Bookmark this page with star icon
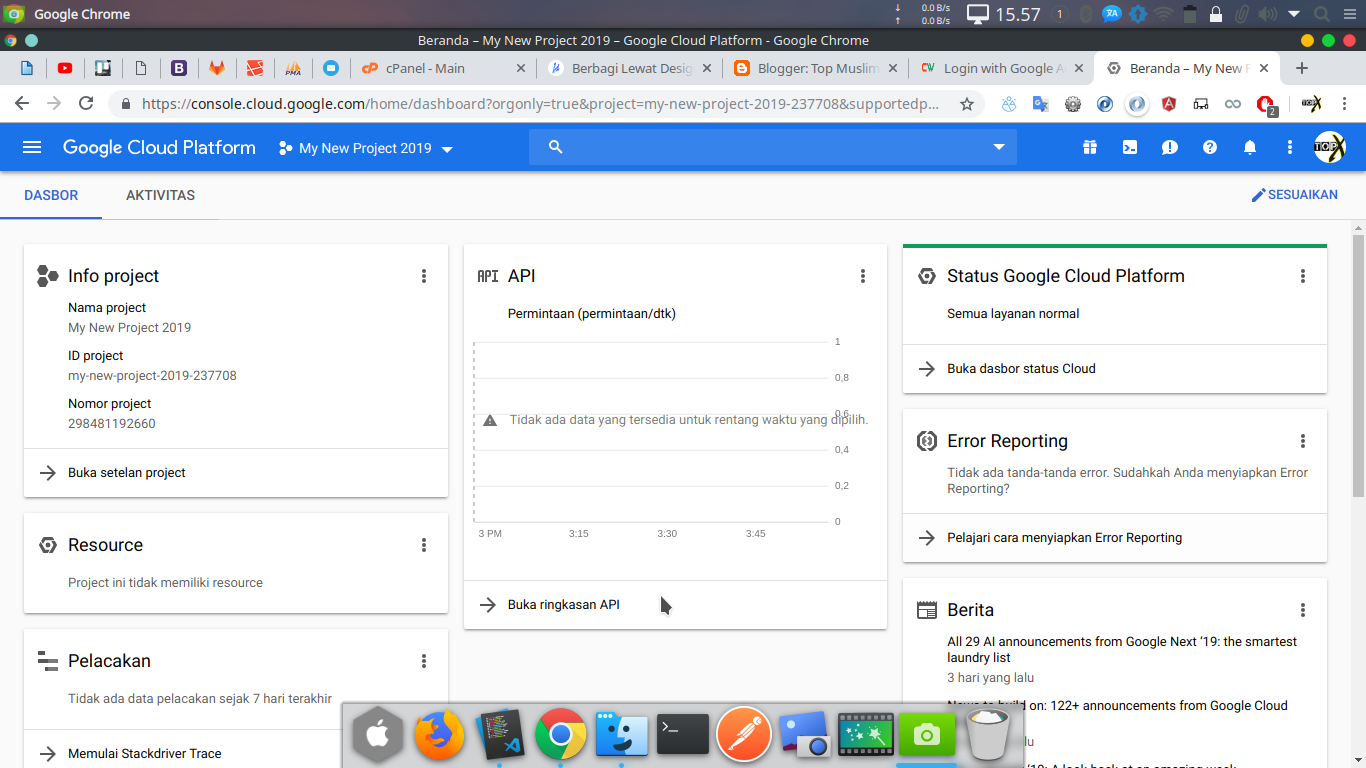This screenshot has height=768, width=1366. (966, 104)
